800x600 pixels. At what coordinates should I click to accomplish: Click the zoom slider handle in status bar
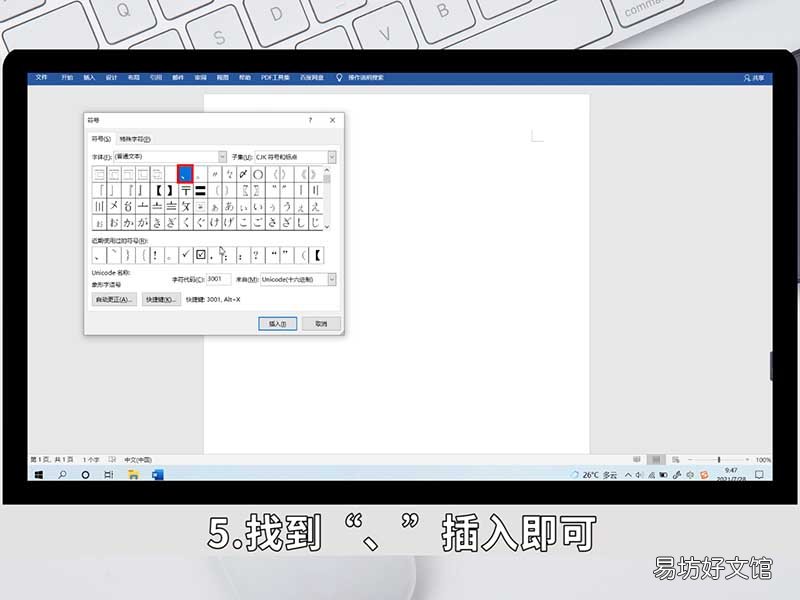719,460
